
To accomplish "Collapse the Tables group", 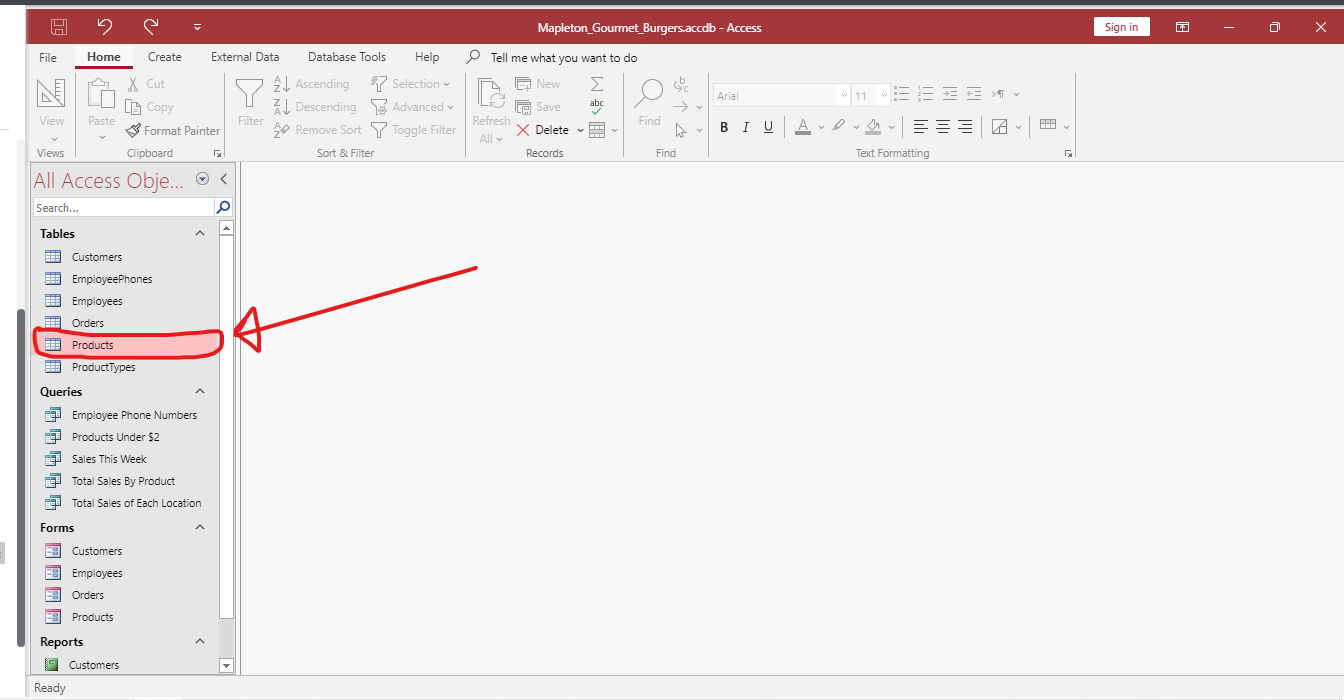I will (200, 233).
